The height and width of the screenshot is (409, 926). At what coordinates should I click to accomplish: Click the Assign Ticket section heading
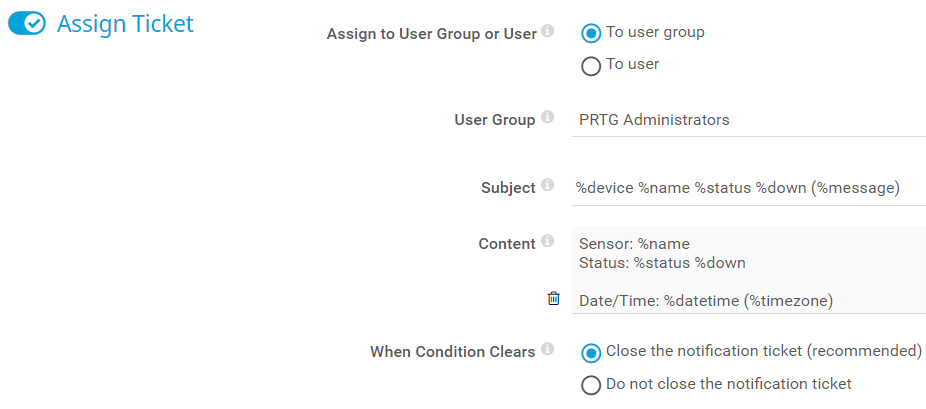125,24
